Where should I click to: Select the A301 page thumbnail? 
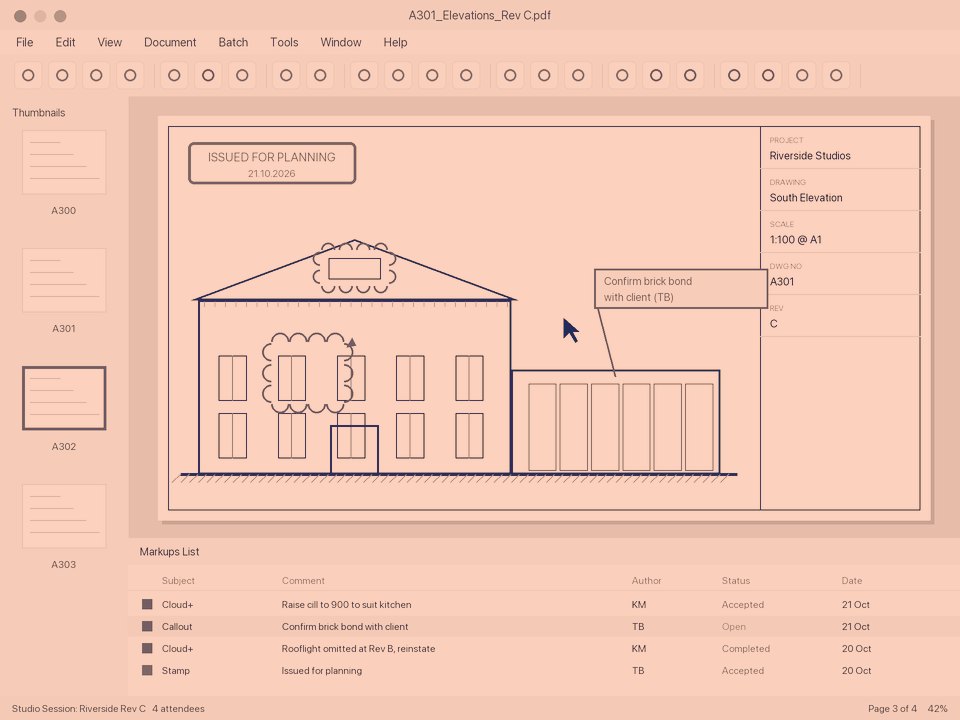click(x=64, y=280)
